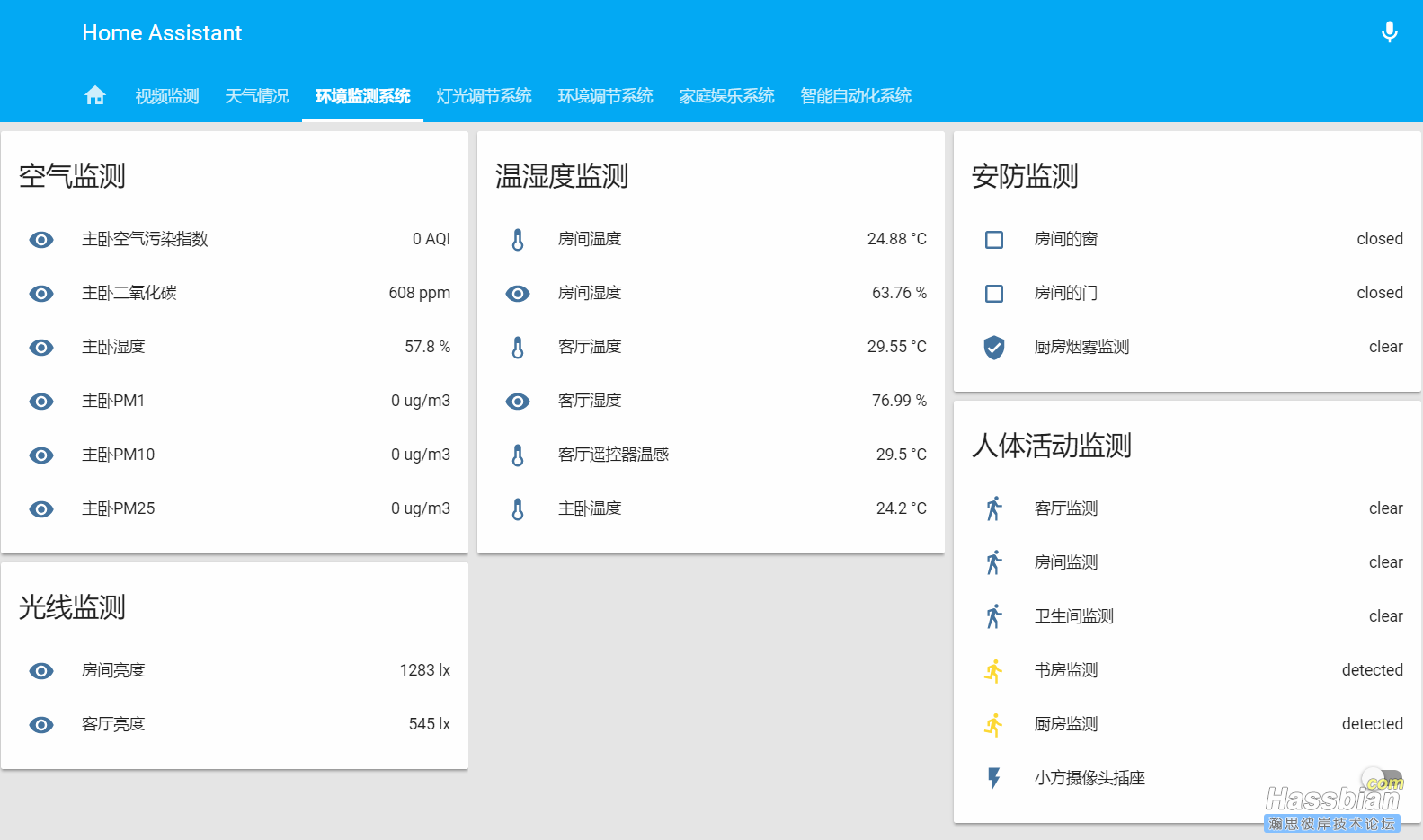Click the 29.55 °C temperature value

click(x=897, y=347)
